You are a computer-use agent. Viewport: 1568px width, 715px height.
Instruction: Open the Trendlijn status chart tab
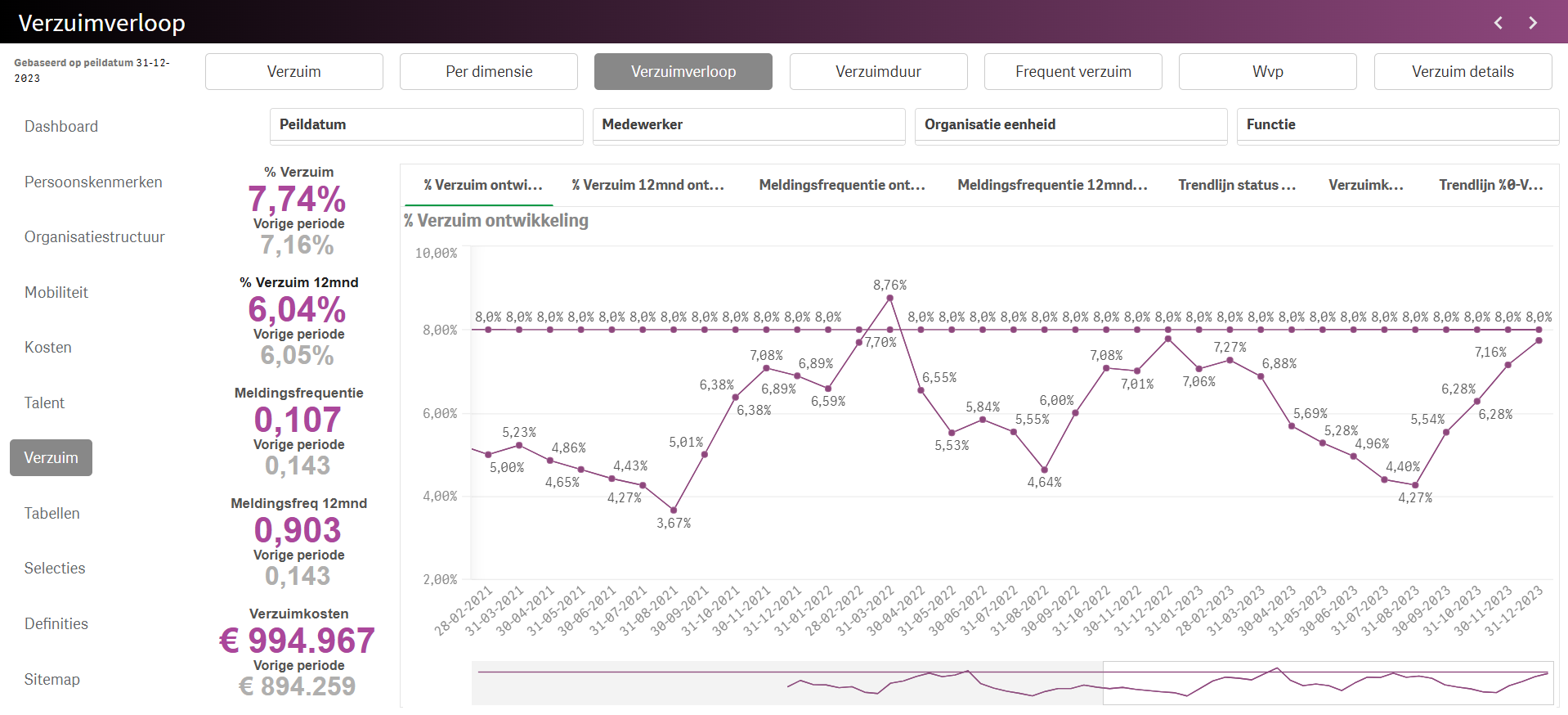tap(1236, 186)
